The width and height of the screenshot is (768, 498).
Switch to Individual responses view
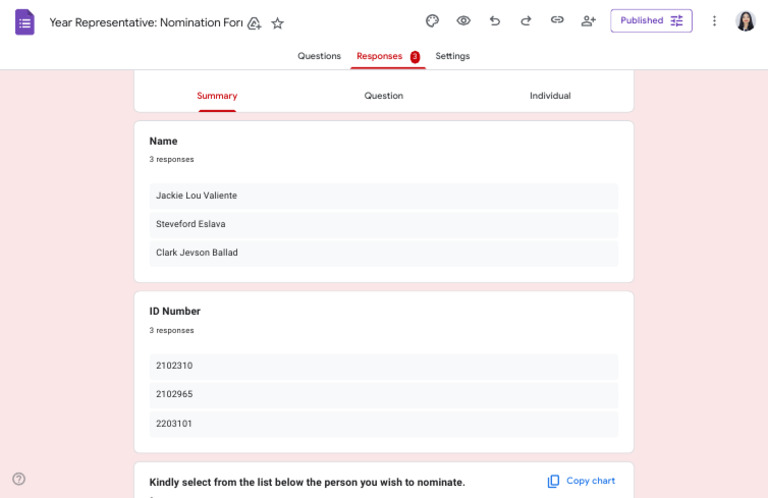[550, 95]
